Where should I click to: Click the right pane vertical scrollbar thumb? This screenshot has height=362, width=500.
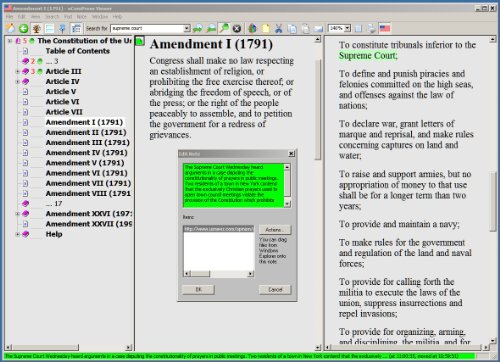tap(493, 201)
